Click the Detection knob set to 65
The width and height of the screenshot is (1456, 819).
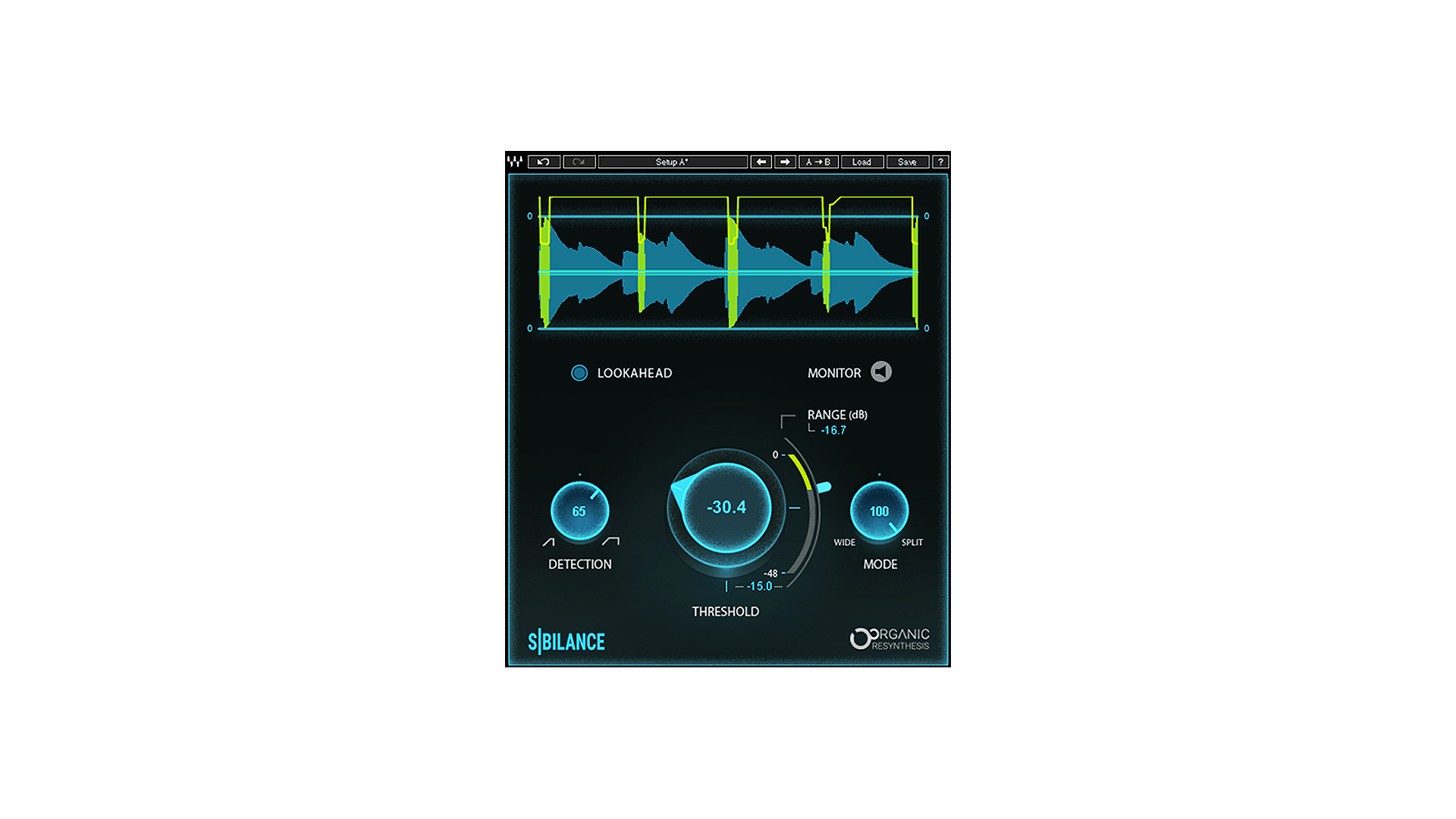(579, 511)
